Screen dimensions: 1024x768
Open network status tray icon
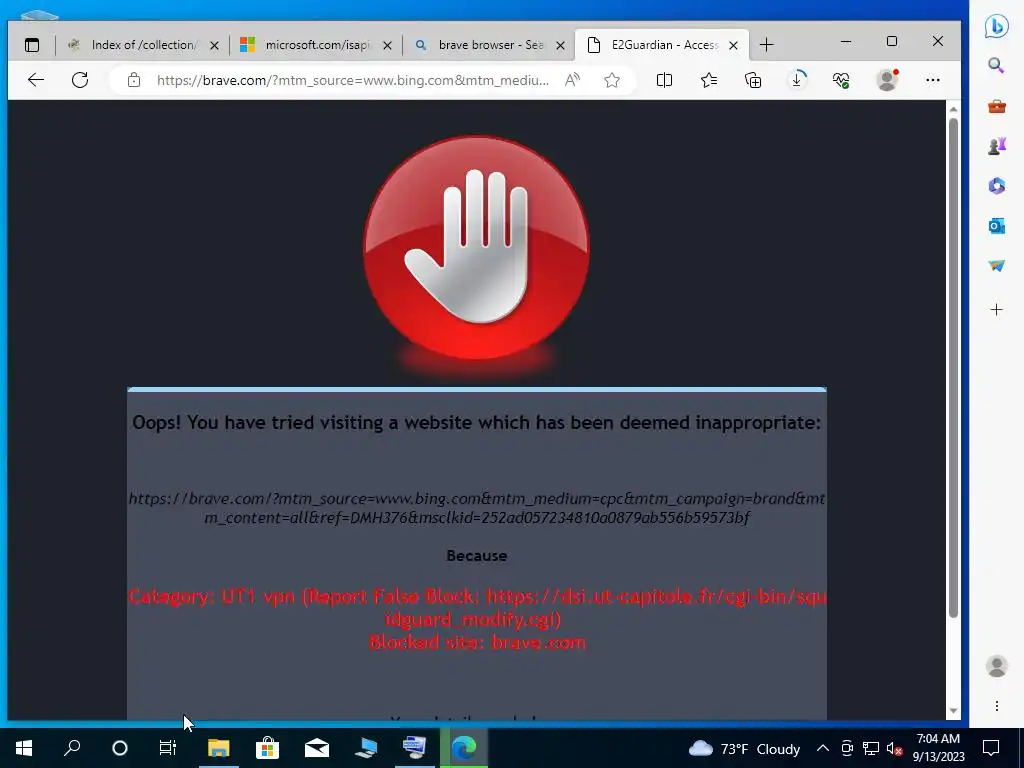click(871, 748)
